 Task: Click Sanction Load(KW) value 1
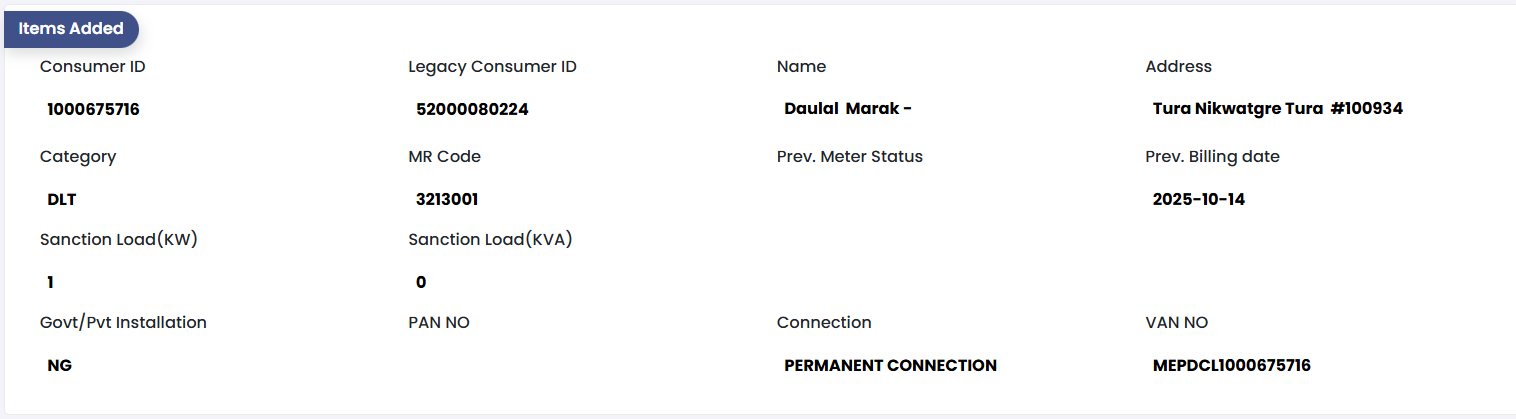51,283
